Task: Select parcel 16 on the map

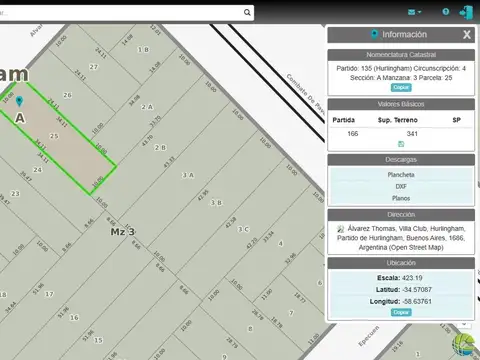Action: pyautogui.click(x=74, y=317)
